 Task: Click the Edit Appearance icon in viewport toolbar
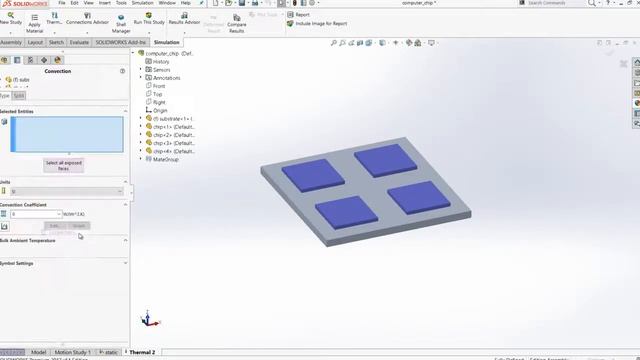point(409,43)
